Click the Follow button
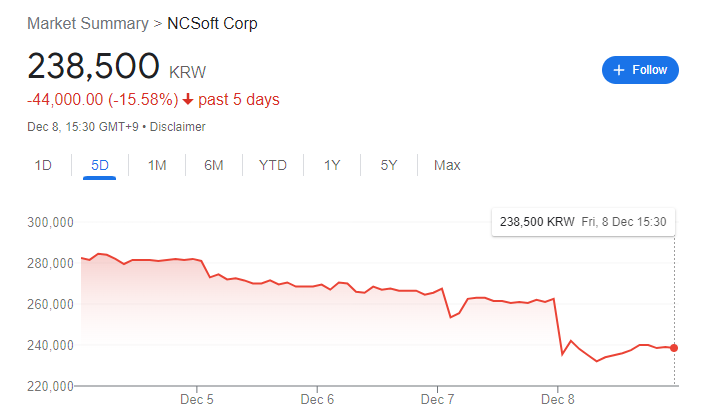The image size is (717, 414). pos(640,70)
